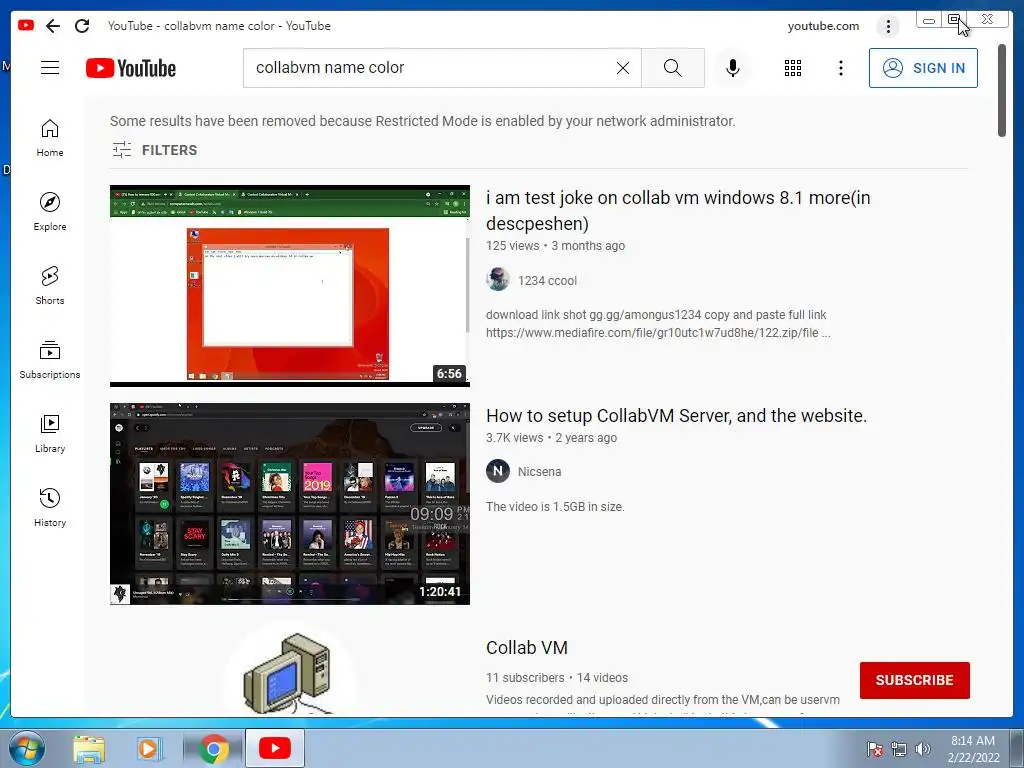Open Shorts in the sidebar
Image resolution: width=1024 pixels, height=768 pixels.
(x=50, y=285)
